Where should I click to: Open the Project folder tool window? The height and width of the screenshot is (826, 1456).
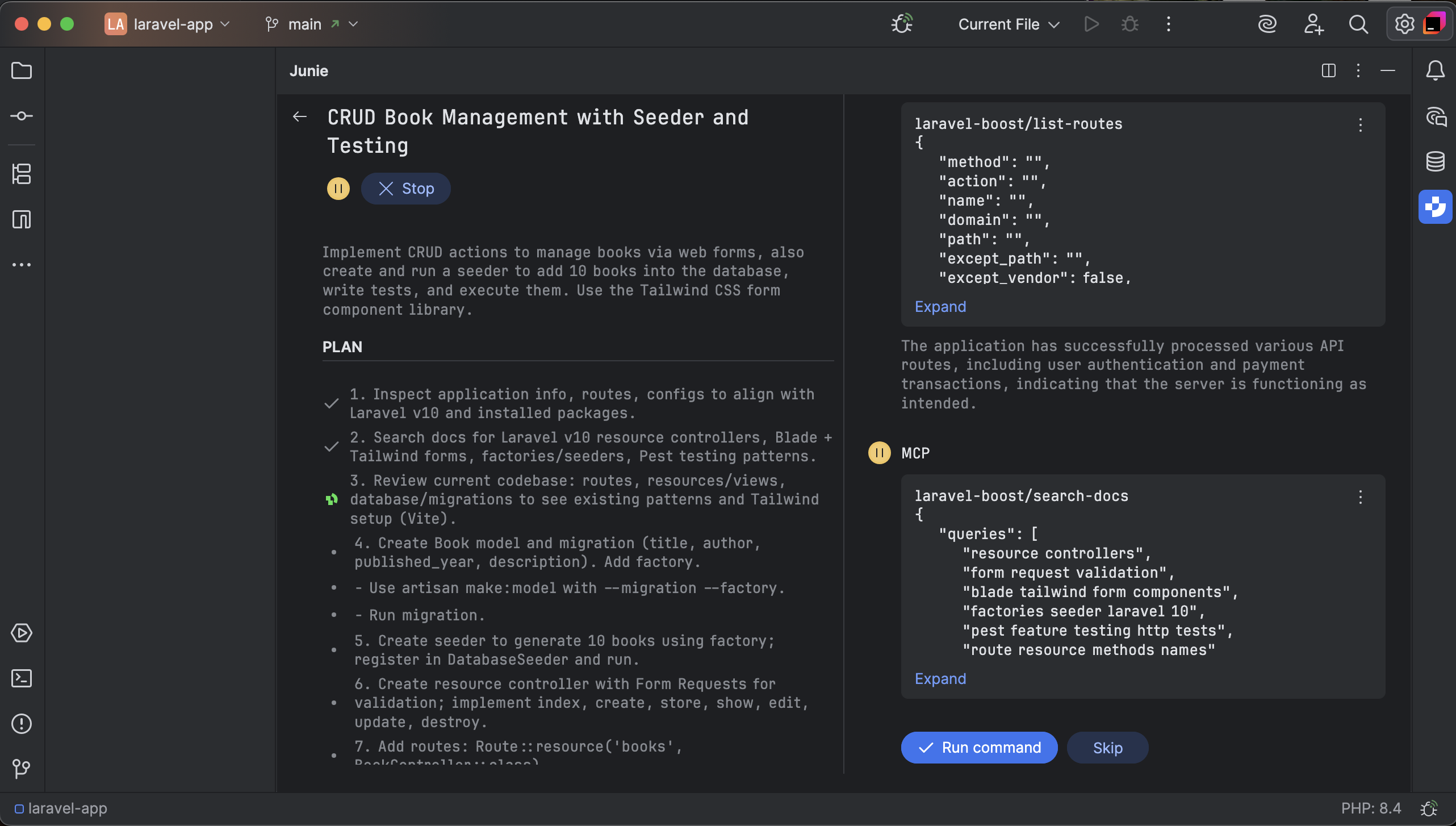[22, 71]
